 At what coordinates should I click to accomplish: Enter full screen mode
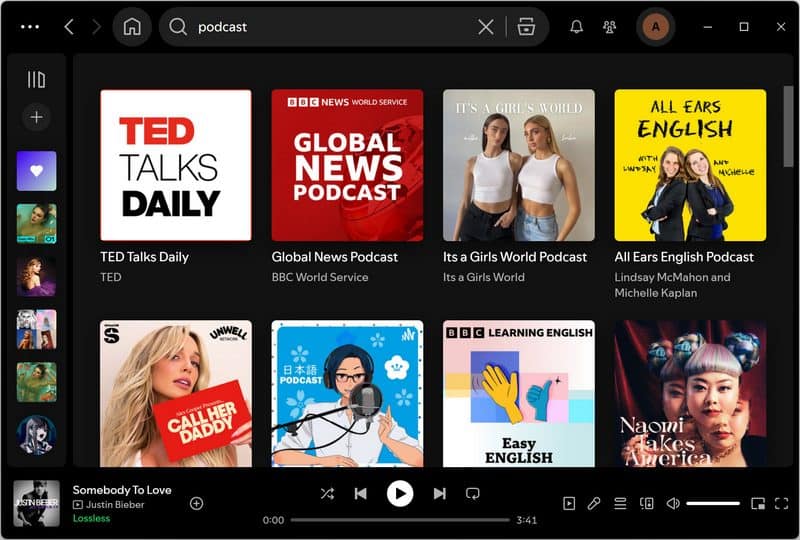pyautogui.click(x=781, y=504)
